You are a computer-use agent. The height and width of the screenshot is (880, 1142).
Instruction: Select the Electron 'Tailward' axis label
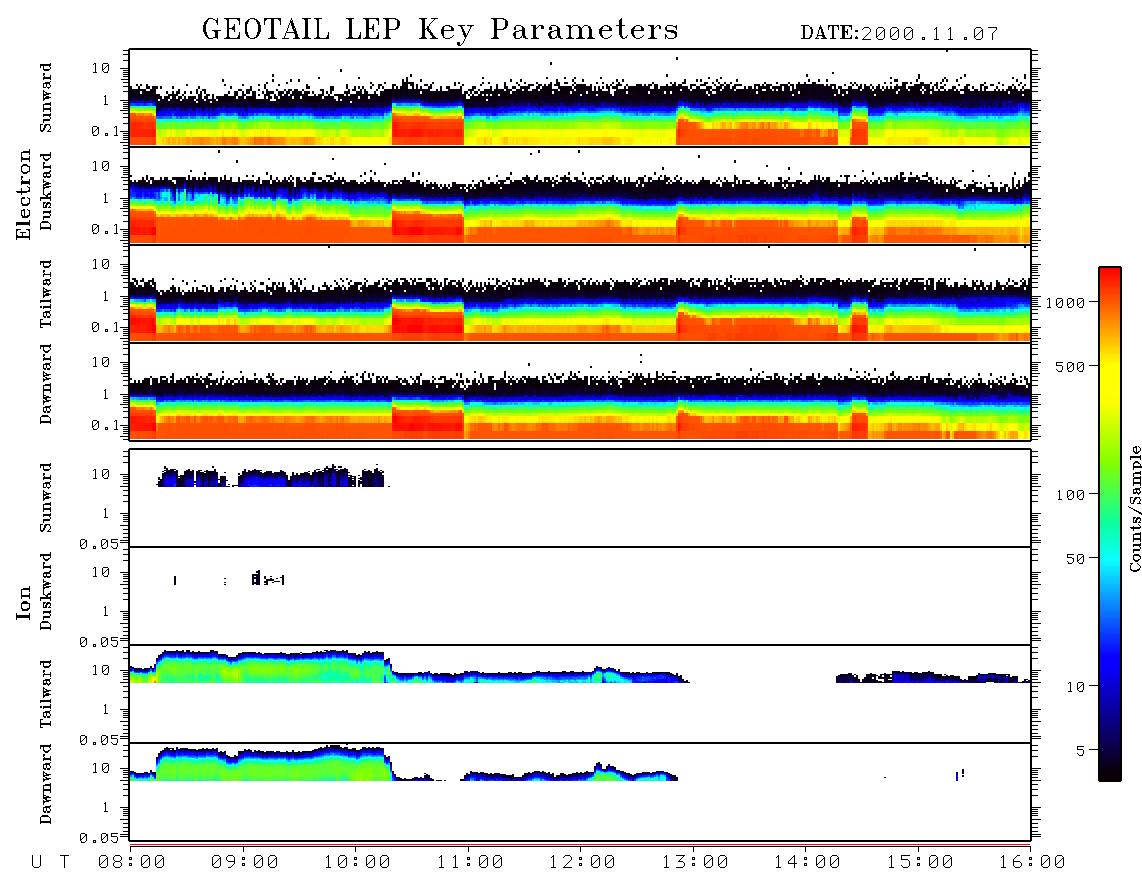(x=46, y=294)
